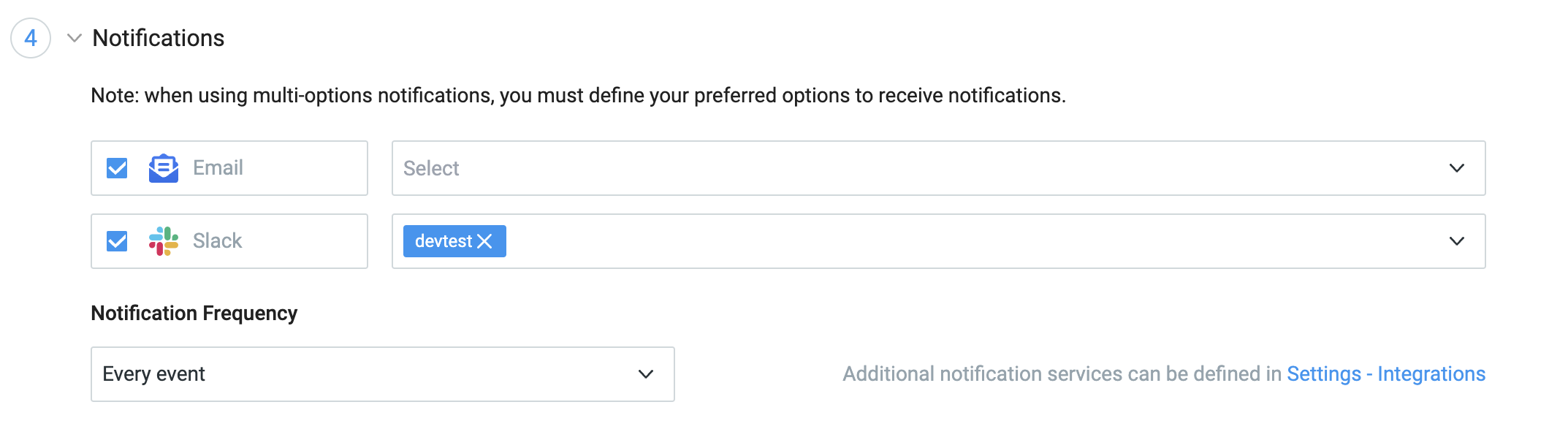Click the Email envelope icon
This screenshot has height=440, width=1568.
(x=164, y=168)
